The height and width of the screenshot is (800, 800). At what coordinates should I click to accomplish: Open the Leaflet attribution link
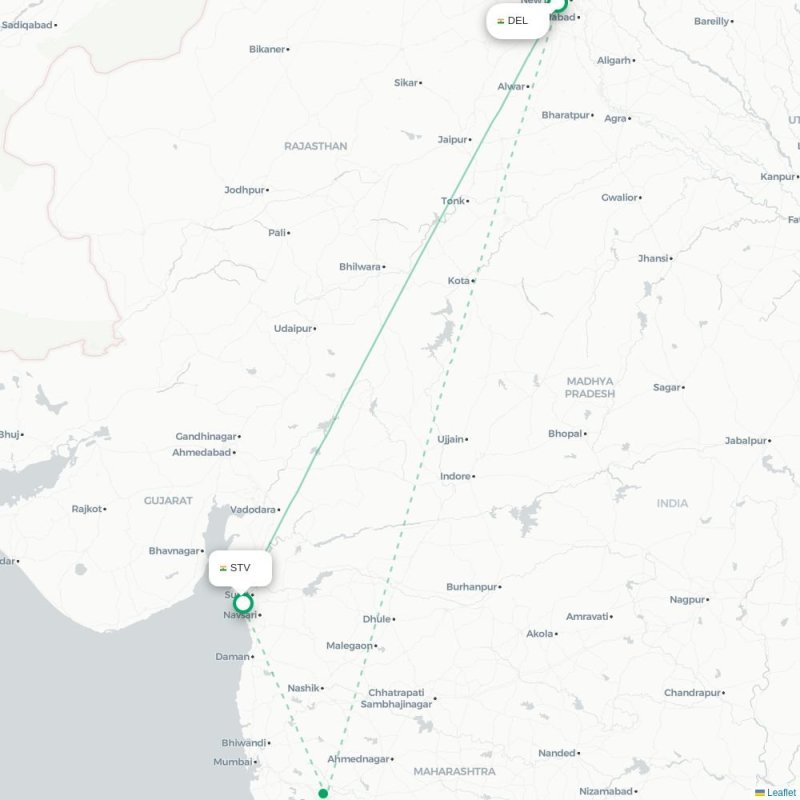pos(783,792)
